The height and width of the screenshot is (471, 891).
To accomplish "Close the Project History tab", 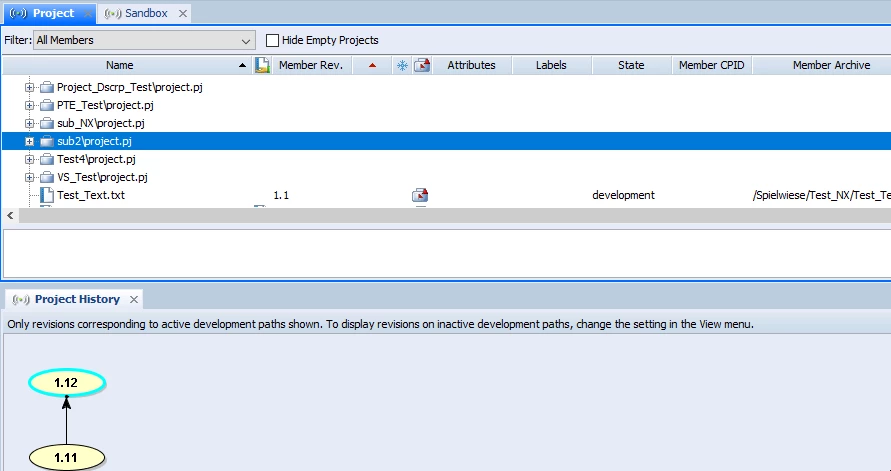I will 134,299.
